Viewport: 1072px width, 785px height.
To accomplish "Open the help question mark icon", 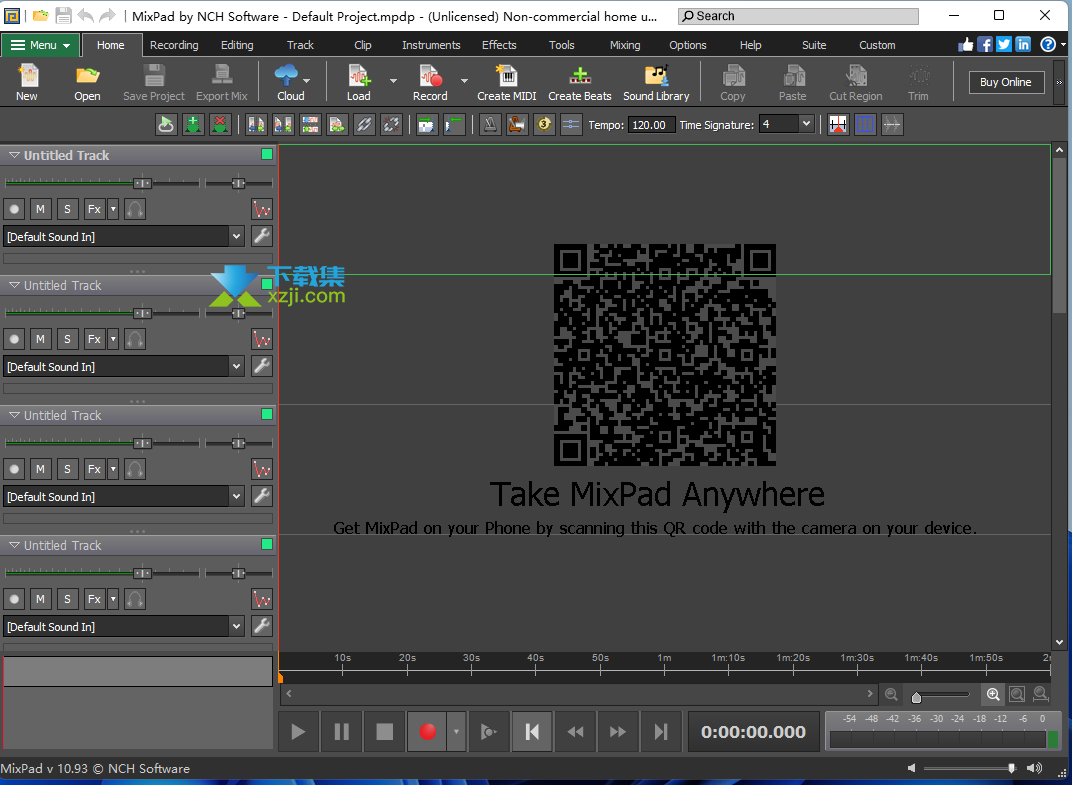I will pyautogui.click(x=1048, y=44).
